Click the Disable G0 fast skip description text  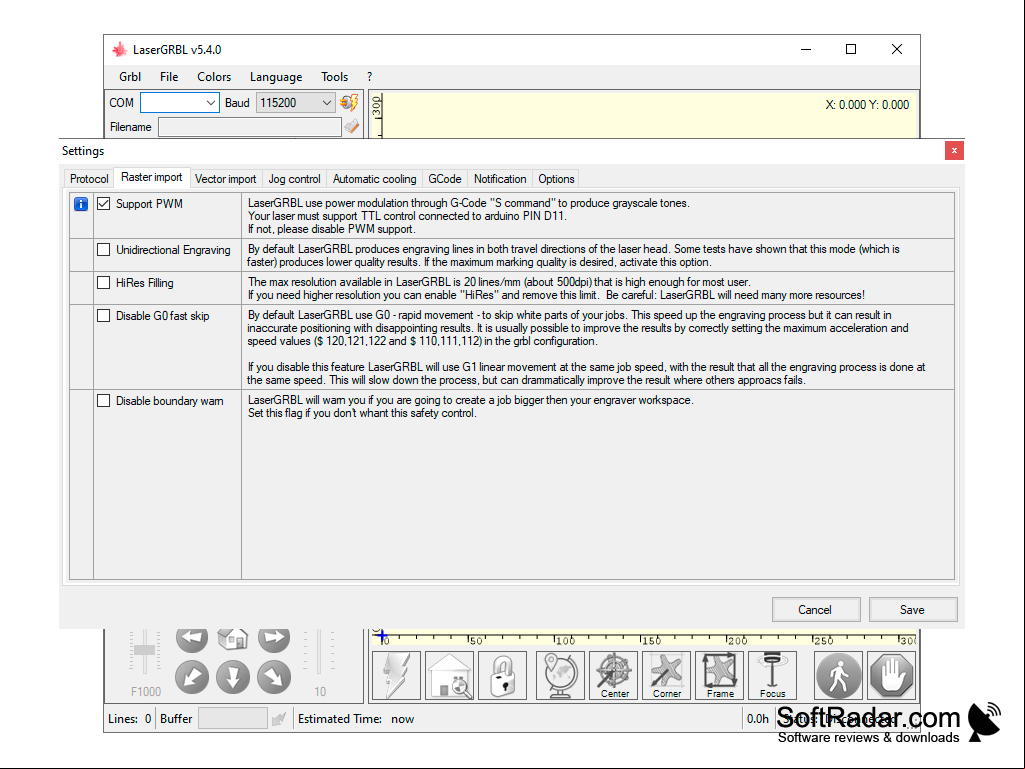[586, 347]
